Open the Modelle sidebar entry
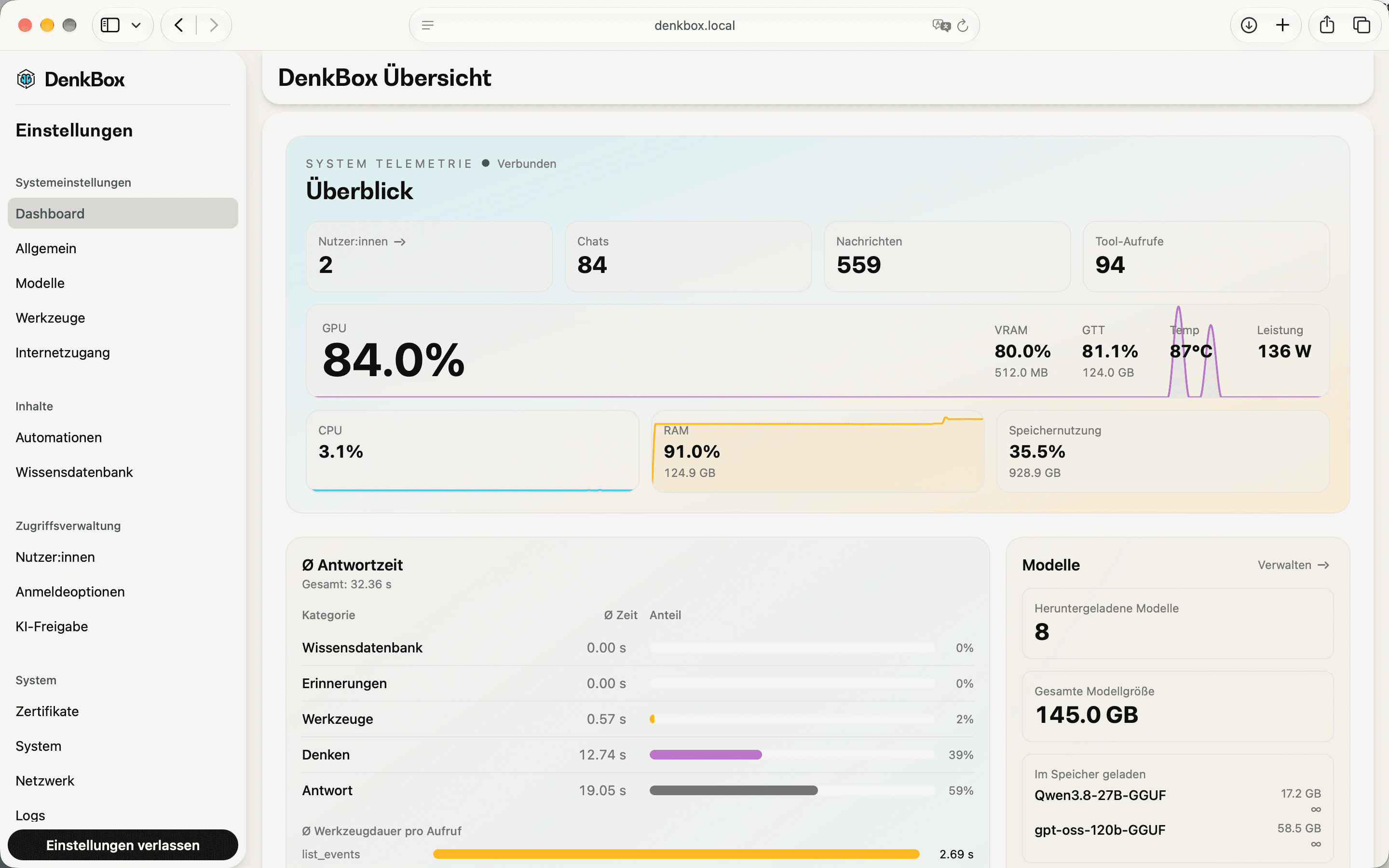This screenshot has height=868, width=1389. pyautogui.click(x=40, y=283)
